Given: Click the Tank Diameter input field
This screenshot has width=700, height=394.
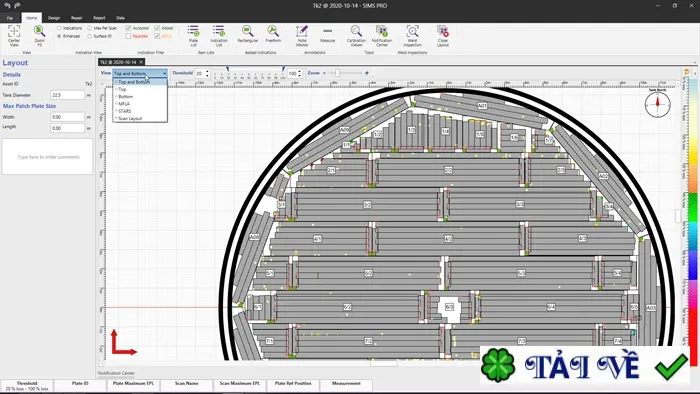Looking at the screenshot, I should (67, 95).
